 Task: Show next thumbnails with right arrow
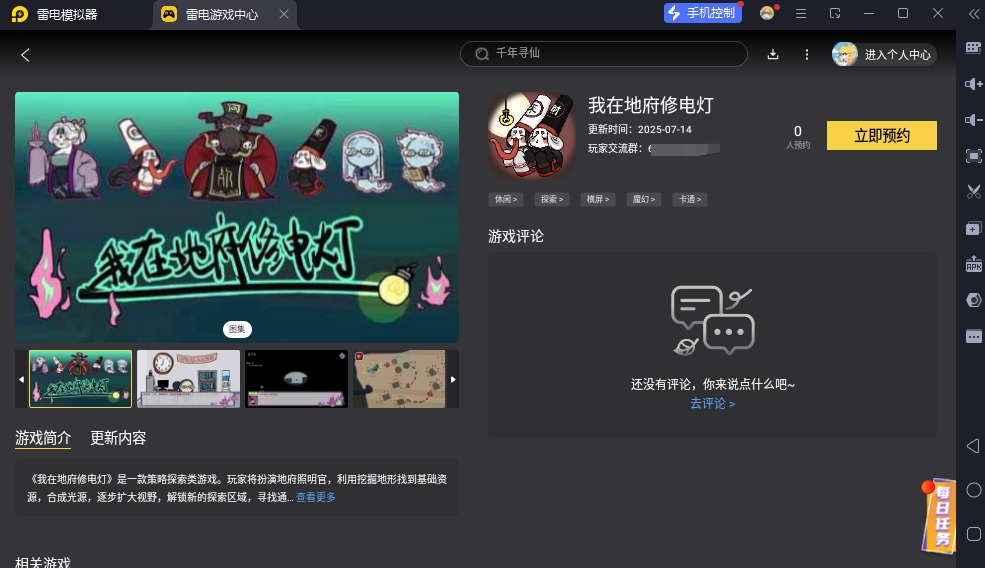pos(453,379)
